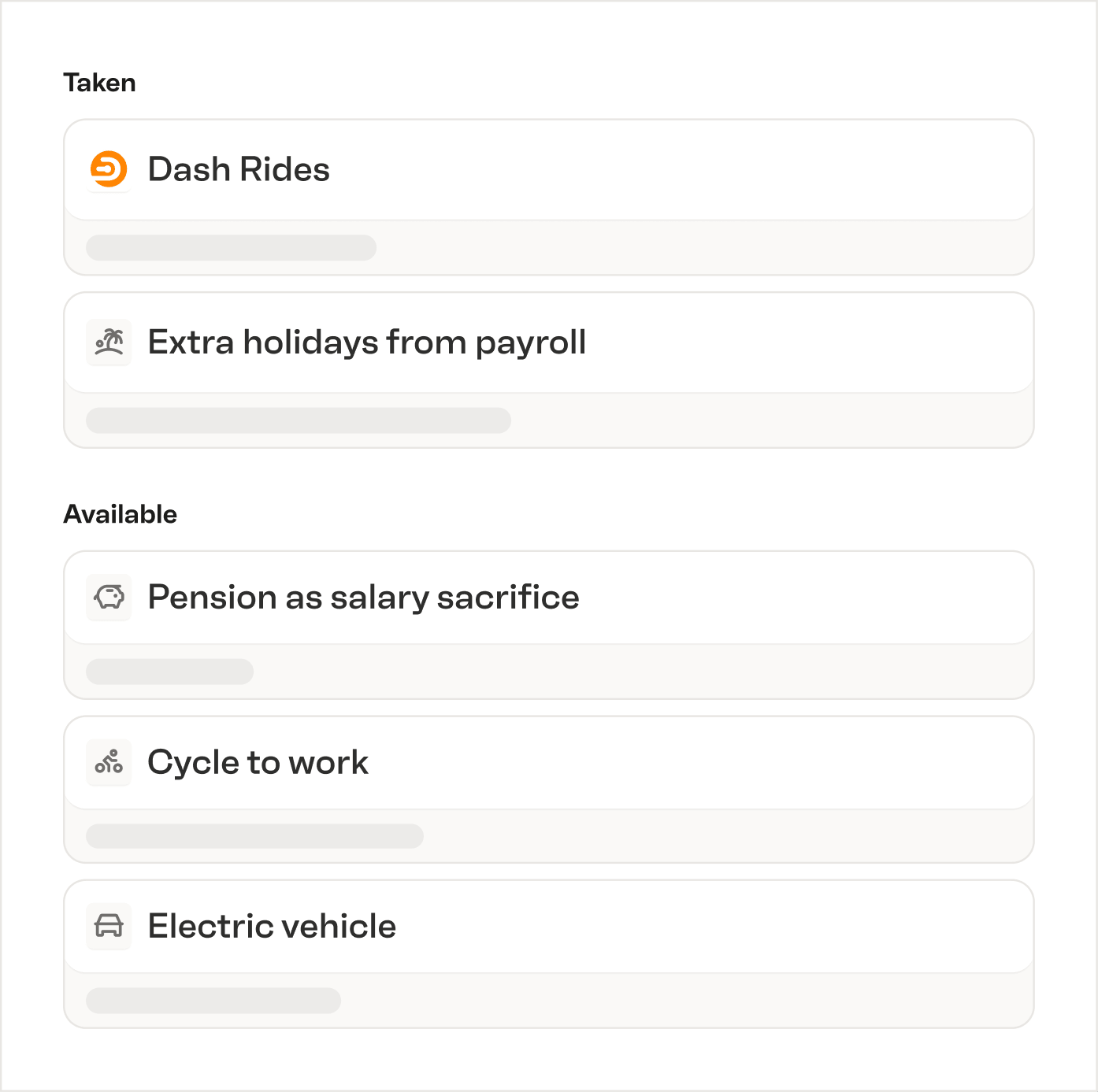
Task: Click the Electric vehicle card footer area
Action: click(x=548, y=1000)
